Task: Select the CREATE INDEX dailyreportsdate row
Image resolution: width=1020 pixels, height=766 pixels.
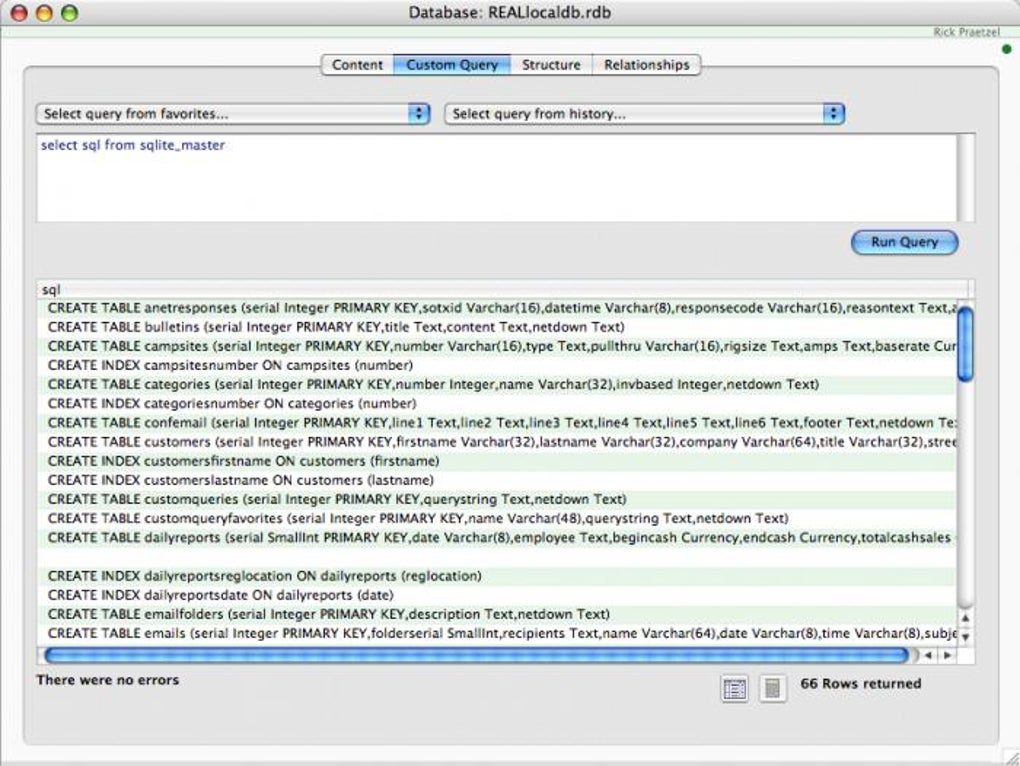Action: click(x=497, y=596)
